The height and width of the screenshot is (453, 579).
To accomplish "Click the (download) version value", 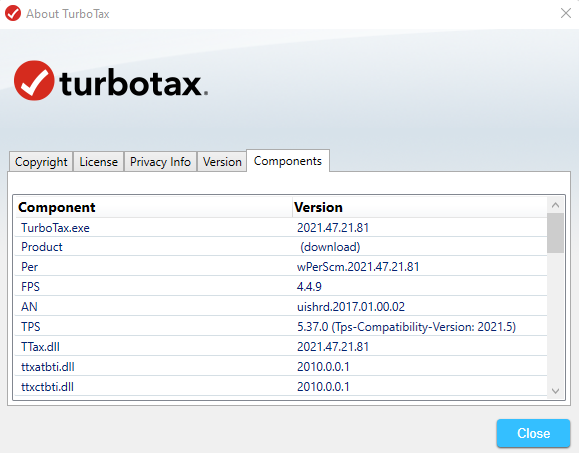I will pyautogui.click(x=330, y=247).
